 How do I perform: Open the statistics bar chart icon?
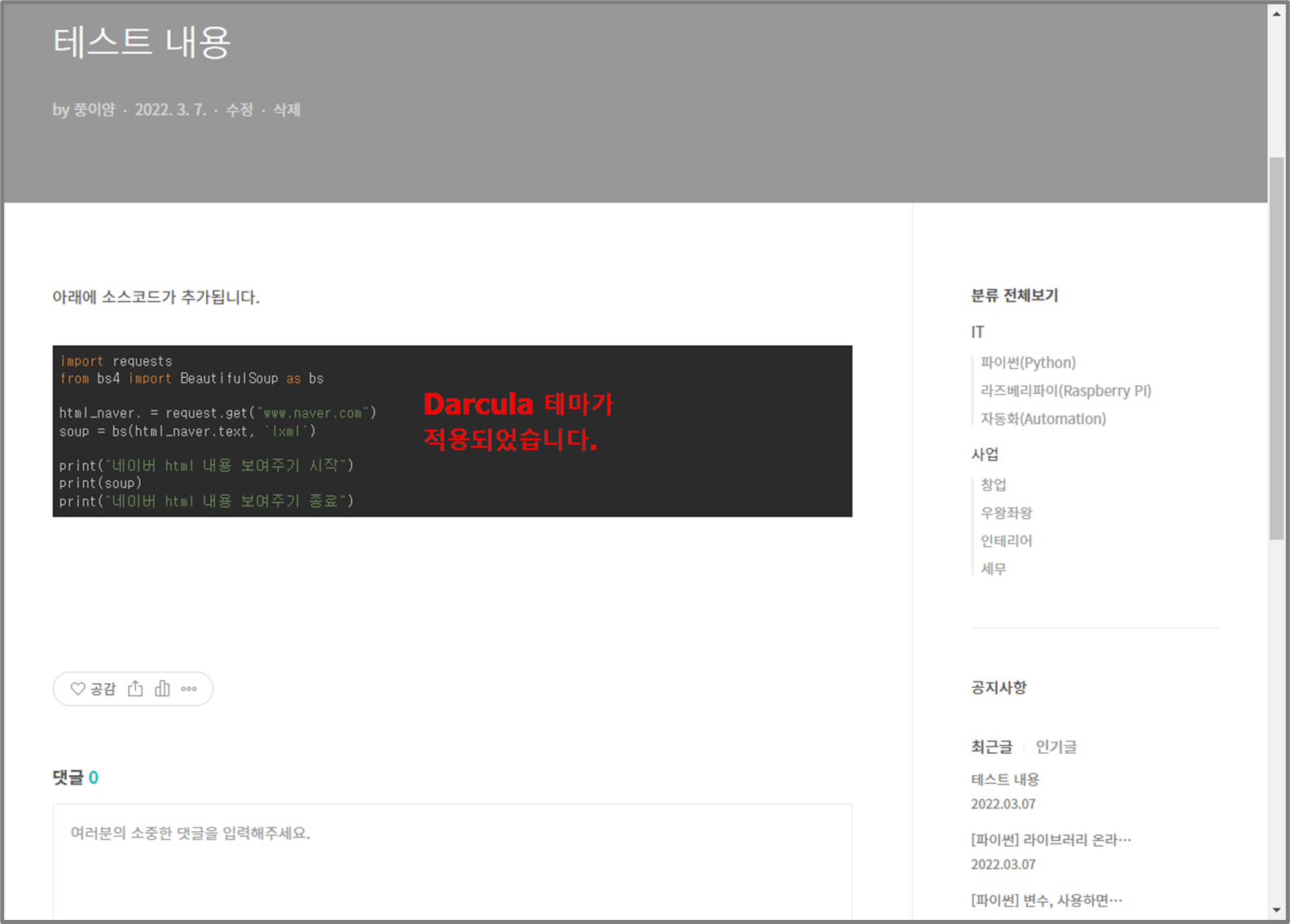coord(162,689)
